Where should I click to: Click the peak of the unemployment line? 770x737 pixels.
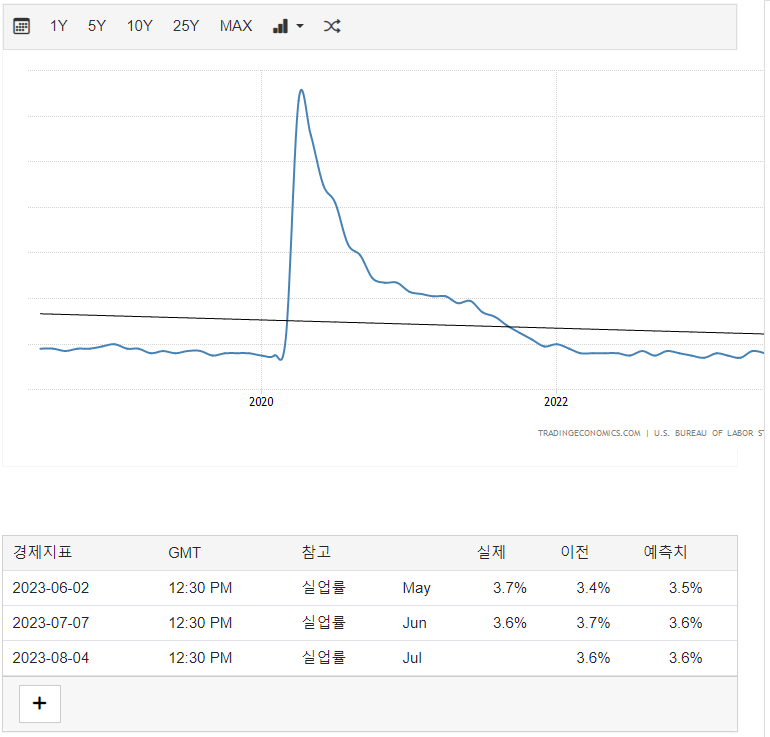point(301,90)
